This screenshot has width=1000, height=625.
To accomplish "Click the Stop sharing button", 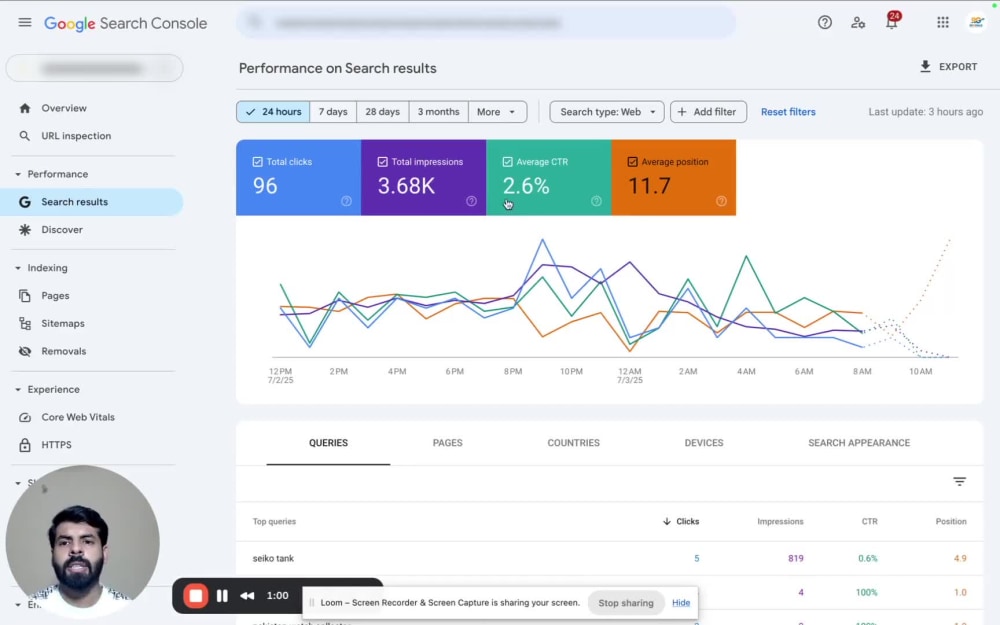I will (x=626, y=603).
